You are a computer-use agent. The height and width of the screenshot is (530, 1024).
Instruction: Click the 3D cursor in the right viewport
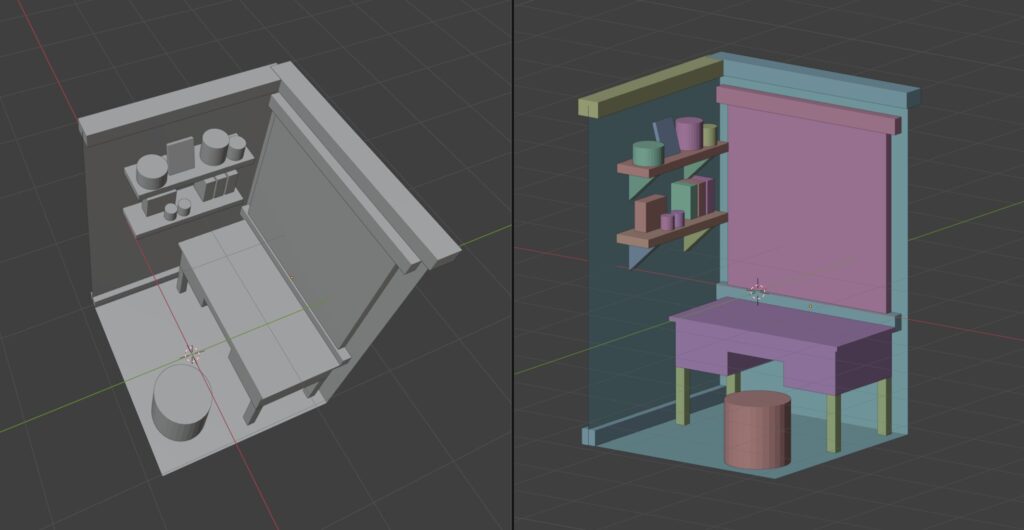[757, 291]
